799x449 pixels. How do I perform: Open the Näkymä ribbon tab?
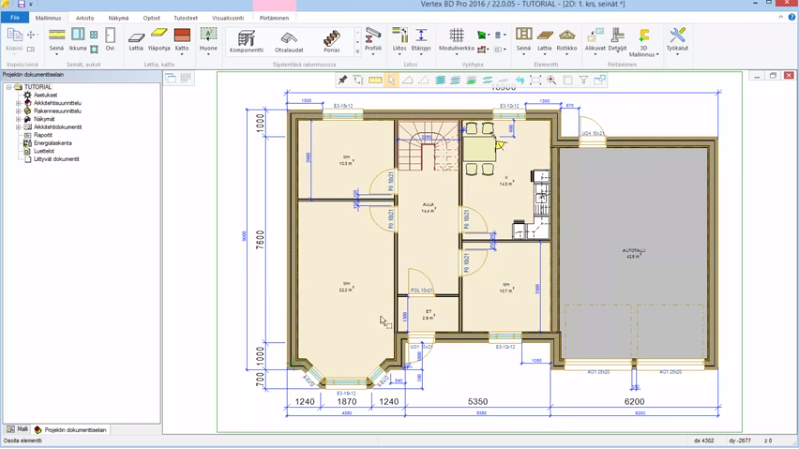117,17
